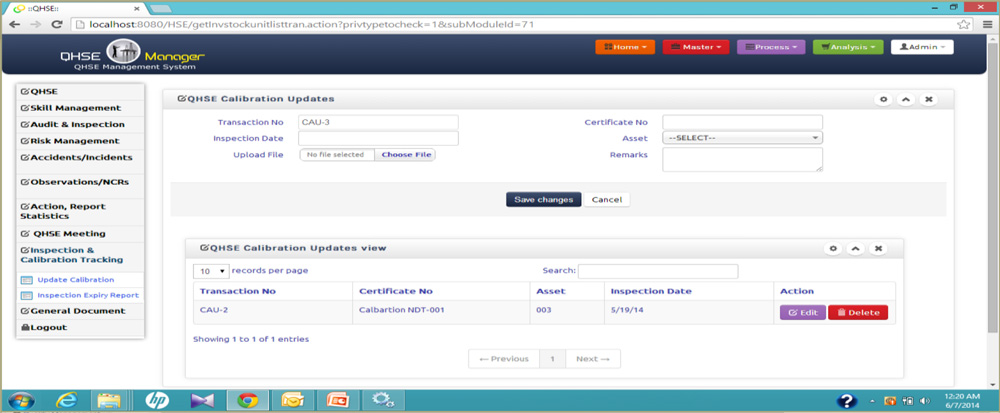The height and width of the screenshot is (413, 1000).
Task: Click the Certificate No input field
Action: (742, 122)
